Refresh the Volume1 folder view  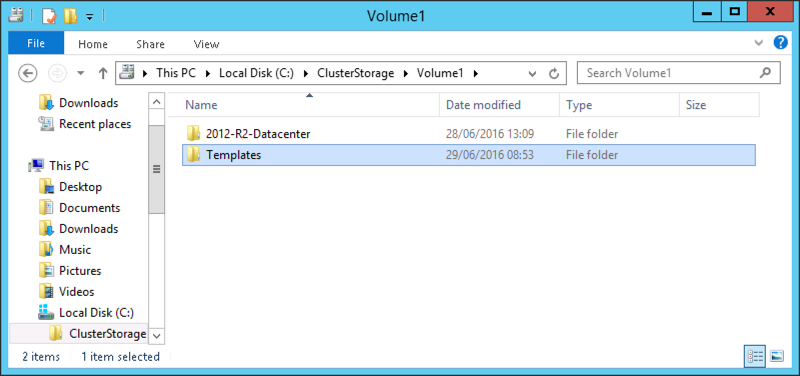pos(554,73)
